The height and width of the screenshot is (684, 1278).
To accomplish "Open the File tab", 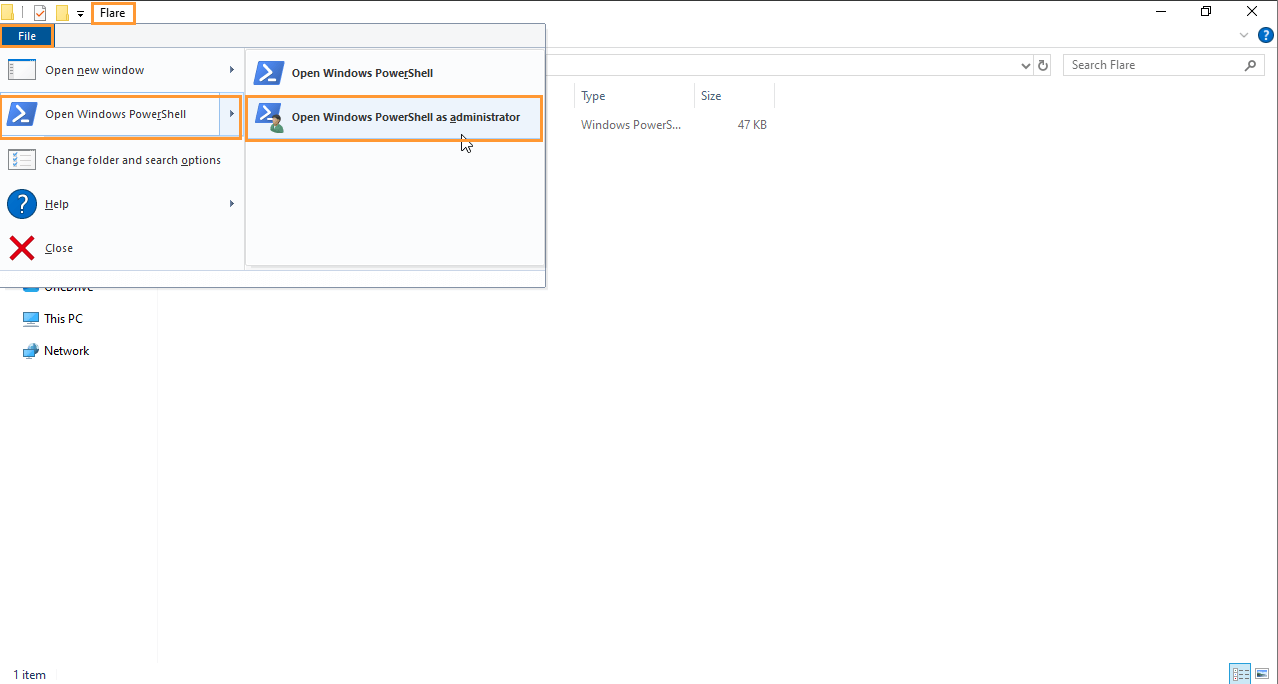I will click(27, 36).
